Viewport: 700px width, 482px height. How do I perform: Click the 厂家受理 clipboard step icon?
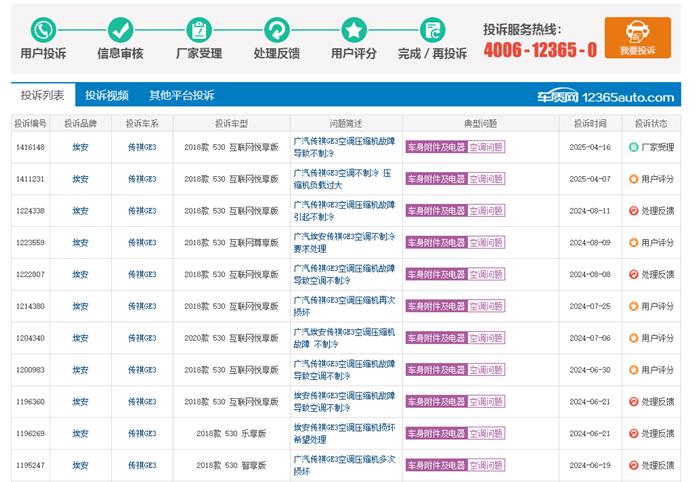coord(199,30)
